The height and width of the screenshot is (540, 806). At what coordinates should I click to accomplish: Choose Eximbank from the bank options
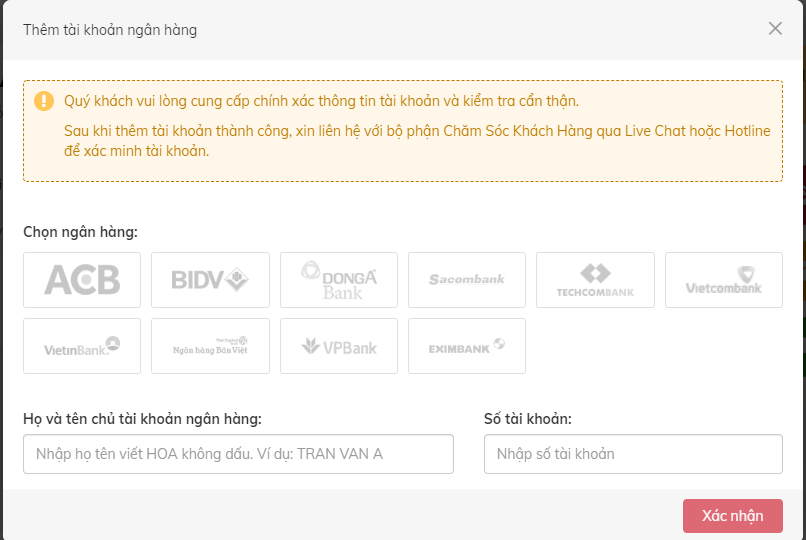click(x=467, y=346)
